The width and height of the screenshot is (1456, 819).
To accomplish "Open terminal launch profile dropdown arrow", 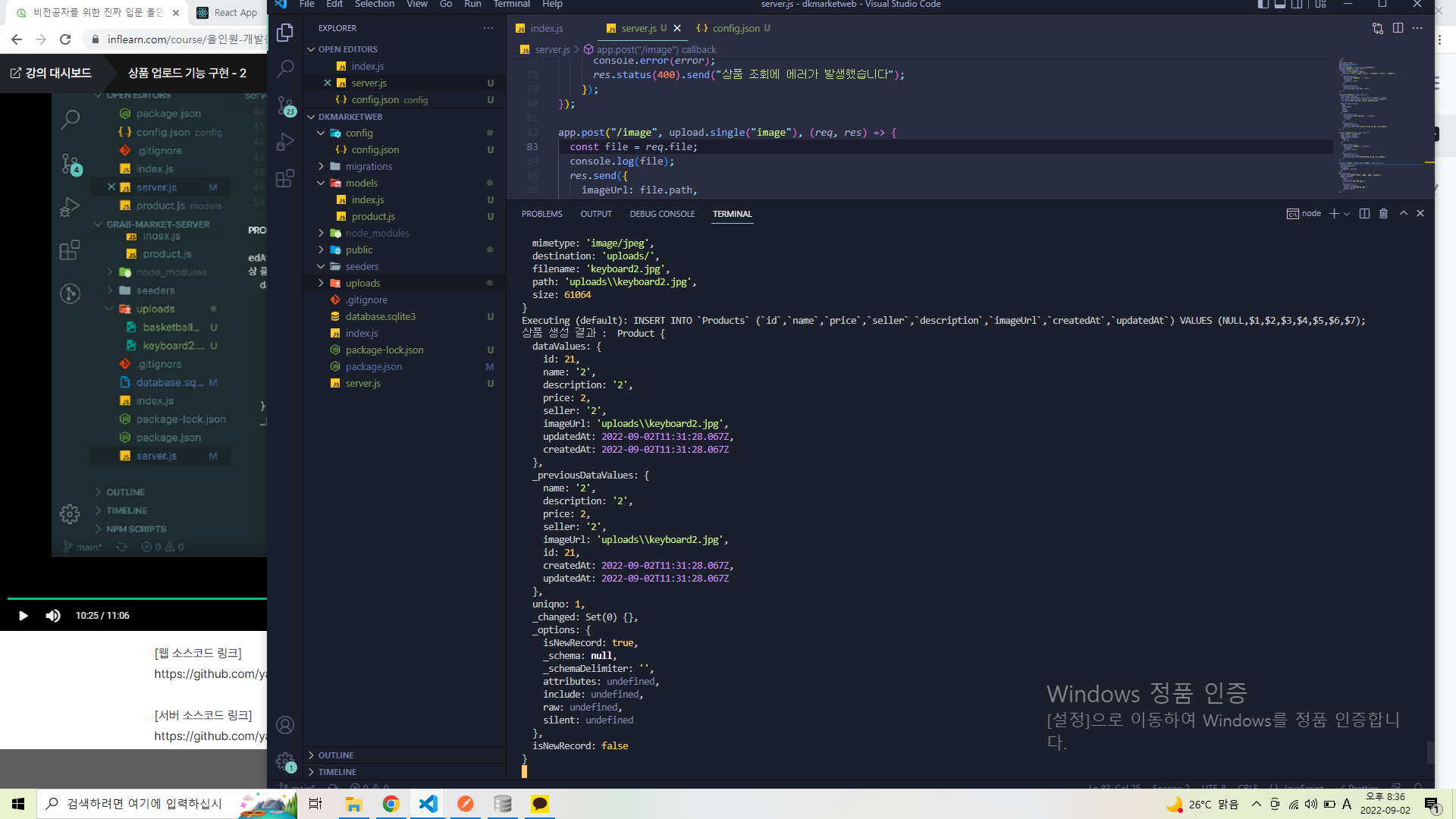I will (x=1347, y=214).
